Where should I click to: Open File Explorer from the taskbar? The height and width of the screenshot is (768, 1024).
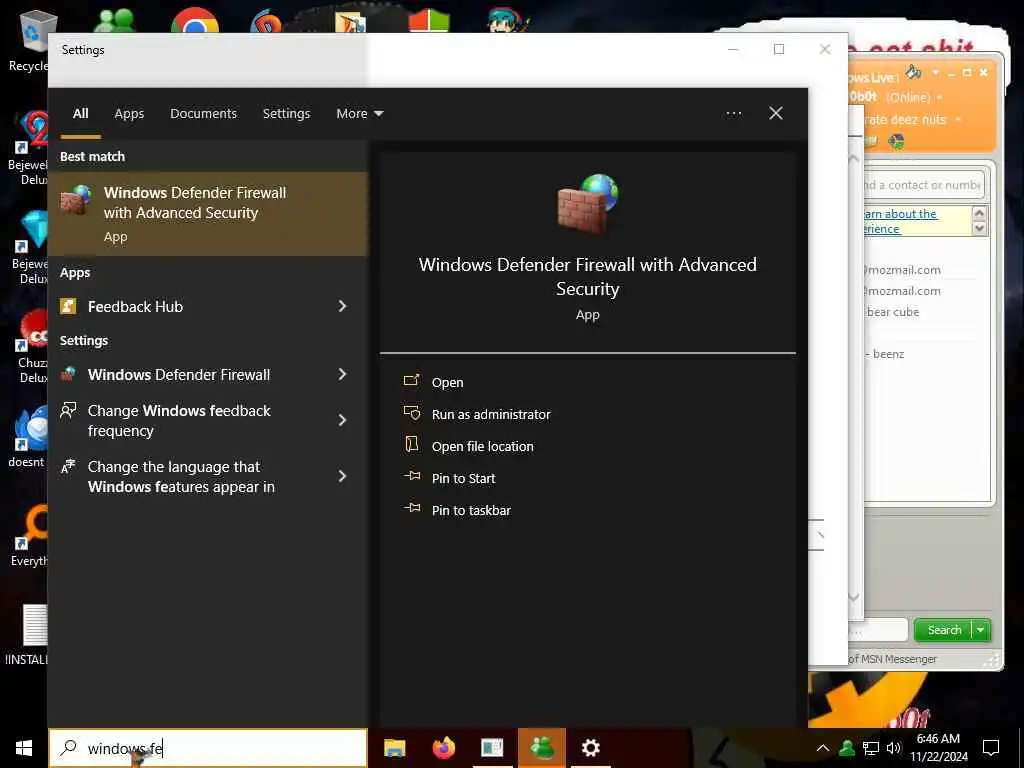point(394,748)
